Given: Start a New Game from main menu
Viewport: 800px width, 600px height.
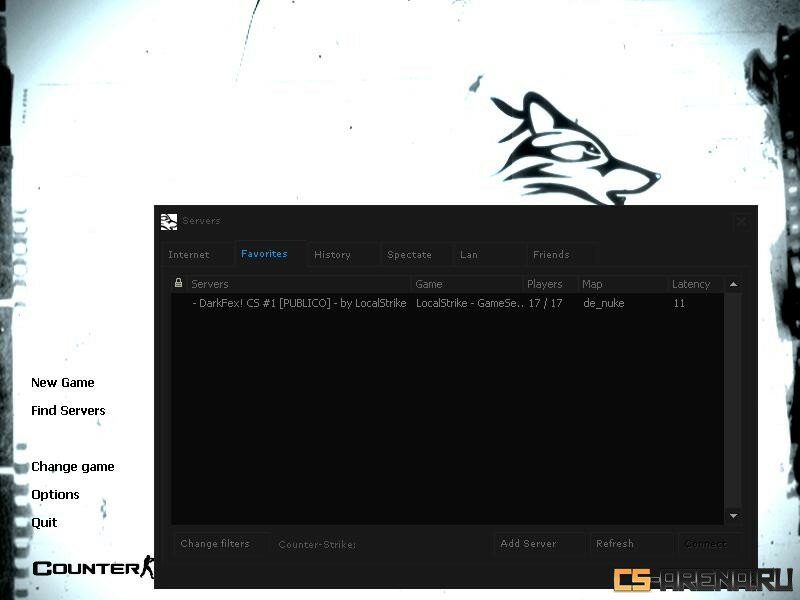Looking at the screenshot, I should click(x=63, y=383).
